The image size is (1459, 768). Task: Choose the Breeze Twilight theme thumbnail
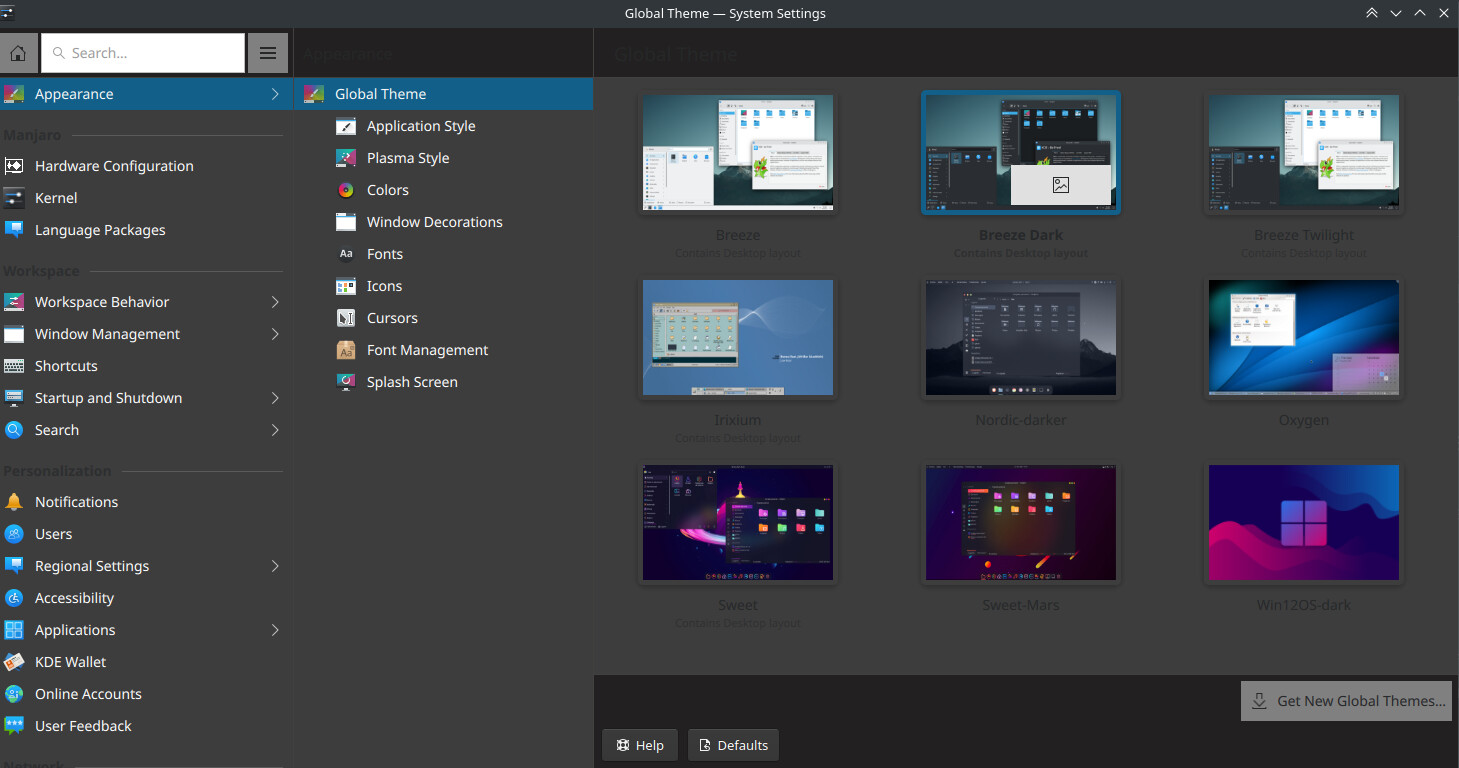point(1304,153)
